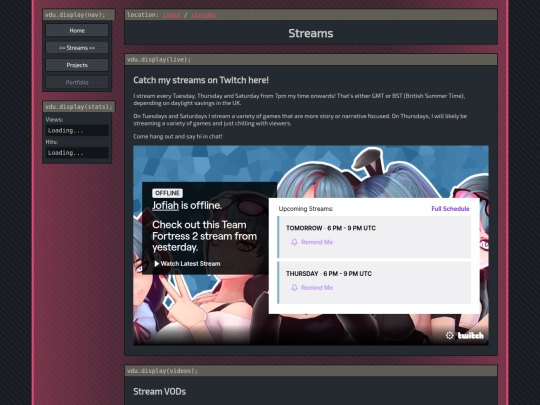Click the vdu.display(stats); panel header
Image resolution: width=540 pixels, height=405 pixels.
click(79, 107)
